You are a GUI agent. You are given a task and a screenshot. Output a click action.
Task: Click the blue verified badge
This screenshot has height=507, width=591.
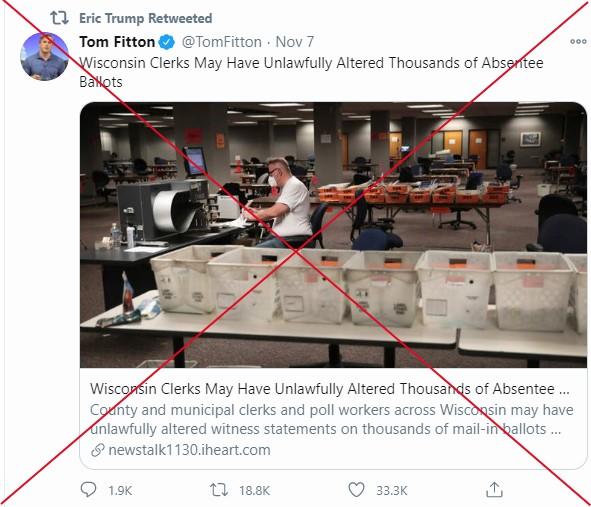tap(167, 42)
